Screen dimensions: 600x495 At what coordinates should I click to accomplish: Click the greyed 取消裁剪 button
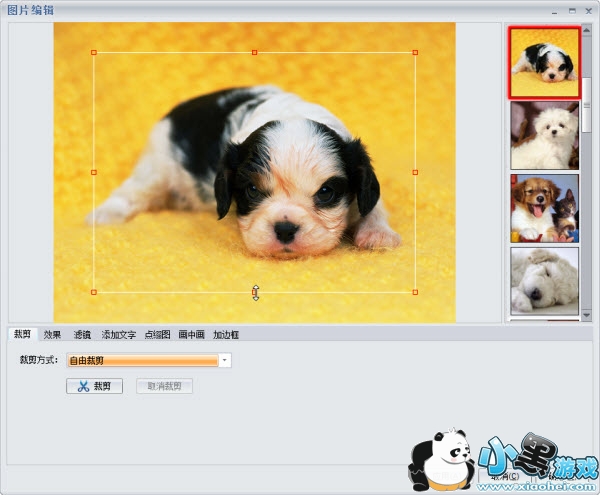165,386
